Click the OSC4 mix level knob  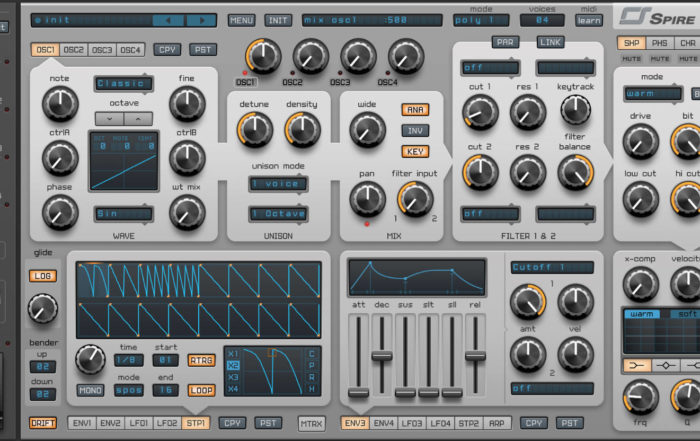click(x=406, y=57)
